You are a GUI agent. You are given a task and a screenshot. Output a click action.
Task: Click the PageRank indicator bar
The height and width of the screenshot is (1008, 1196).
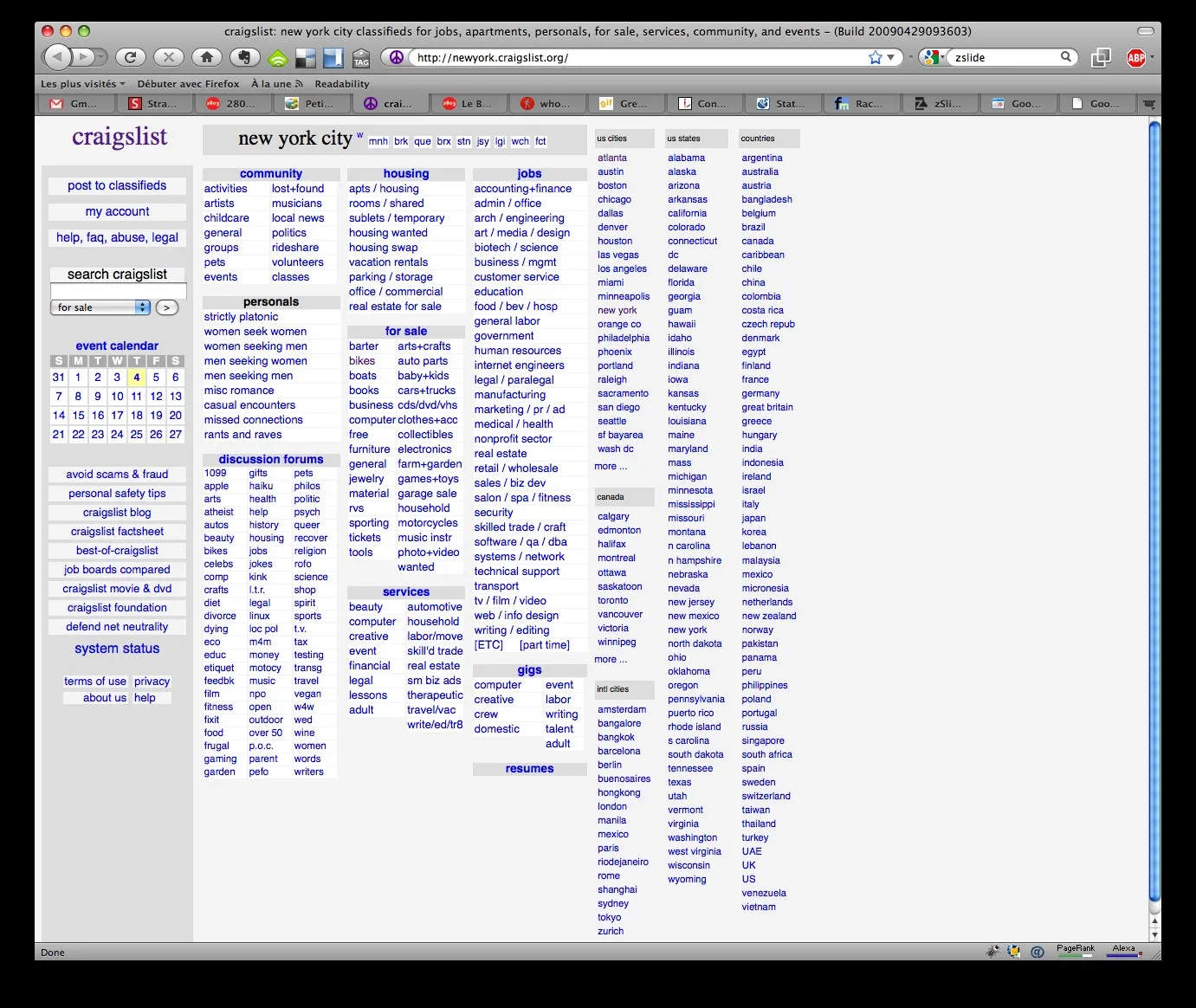click(x=1076, y=951)
